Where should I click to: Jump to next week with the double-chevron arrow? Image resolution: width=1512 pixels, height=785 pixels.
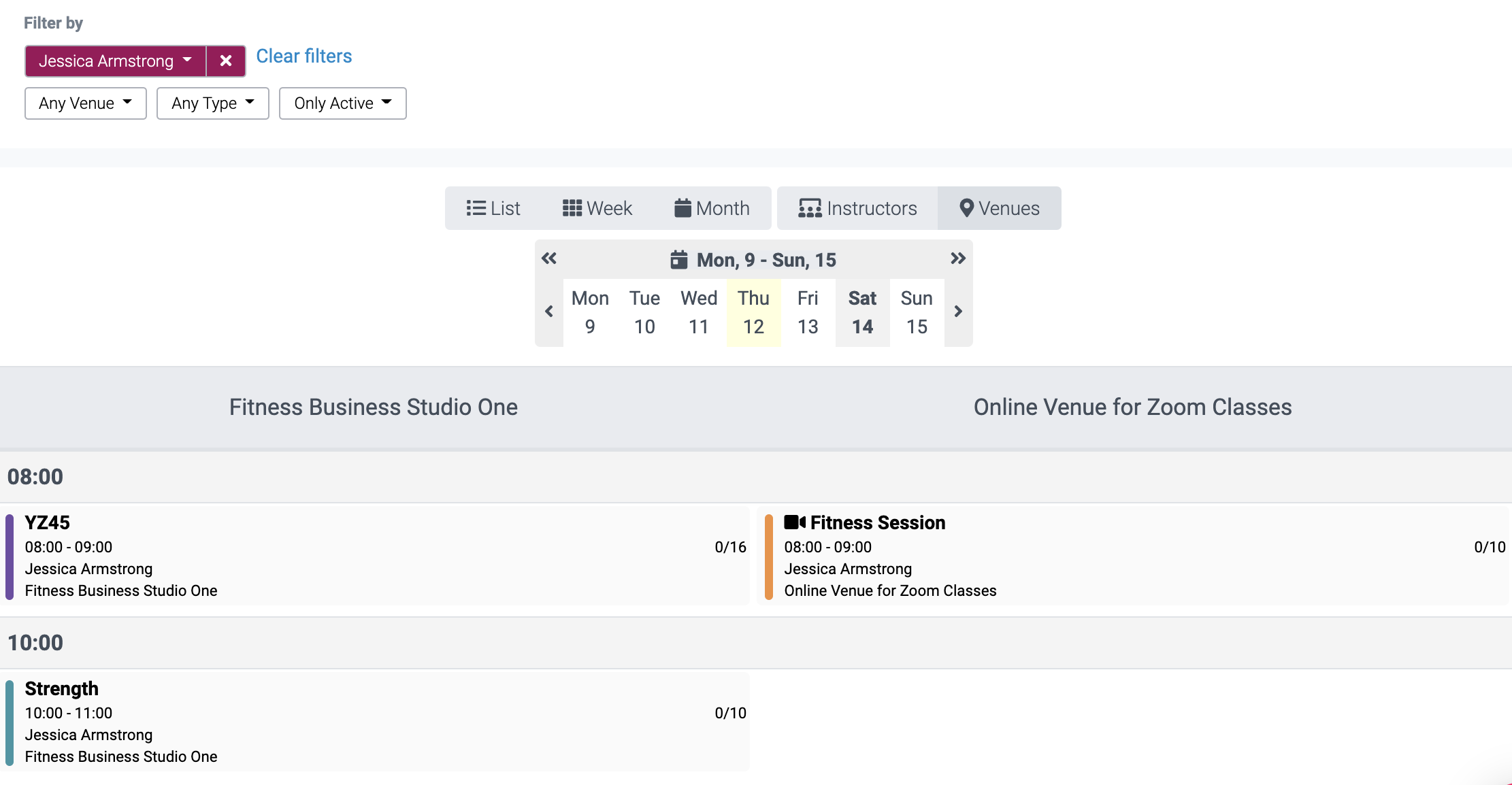point(958,258)
